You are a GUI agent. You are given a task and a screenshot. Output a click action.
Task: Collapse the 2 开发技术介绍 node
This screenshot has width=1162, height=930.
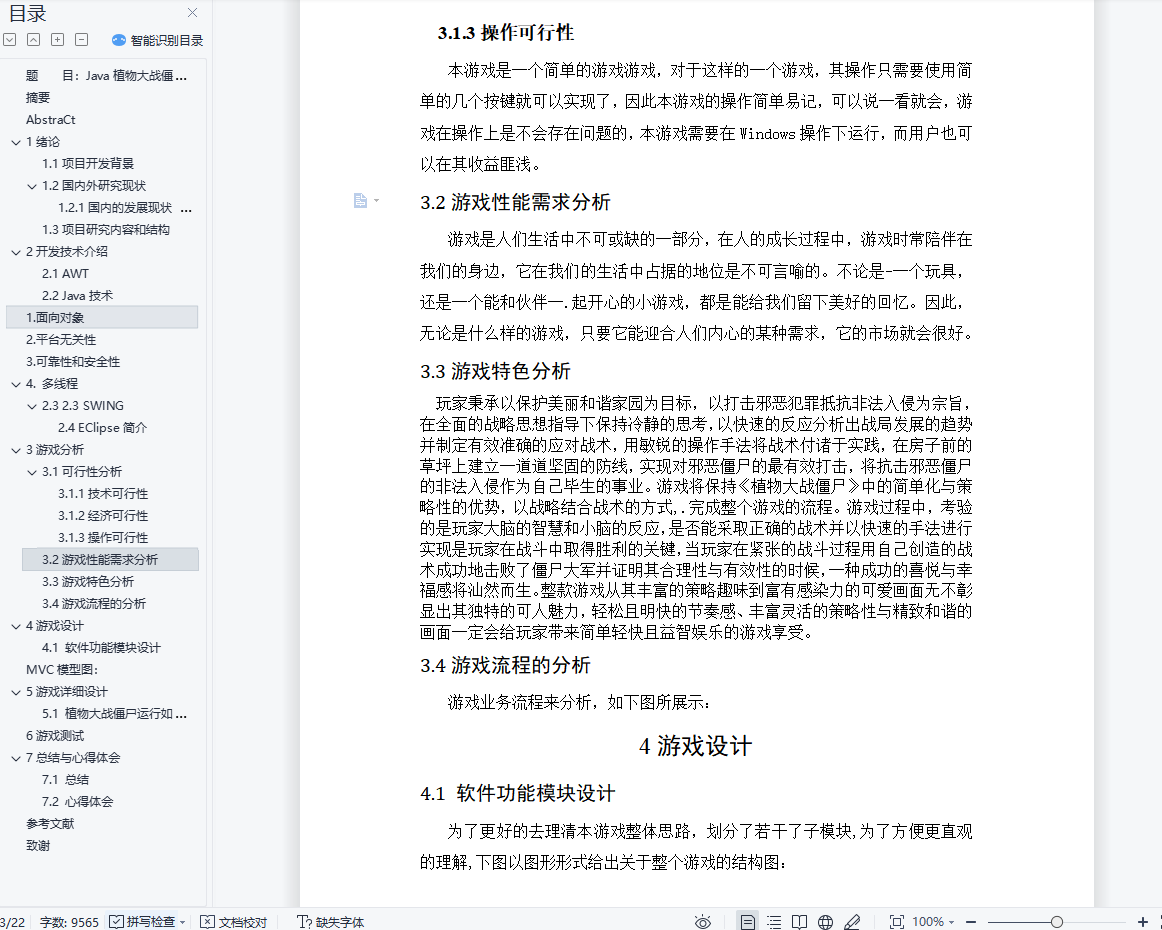[16, 252]
